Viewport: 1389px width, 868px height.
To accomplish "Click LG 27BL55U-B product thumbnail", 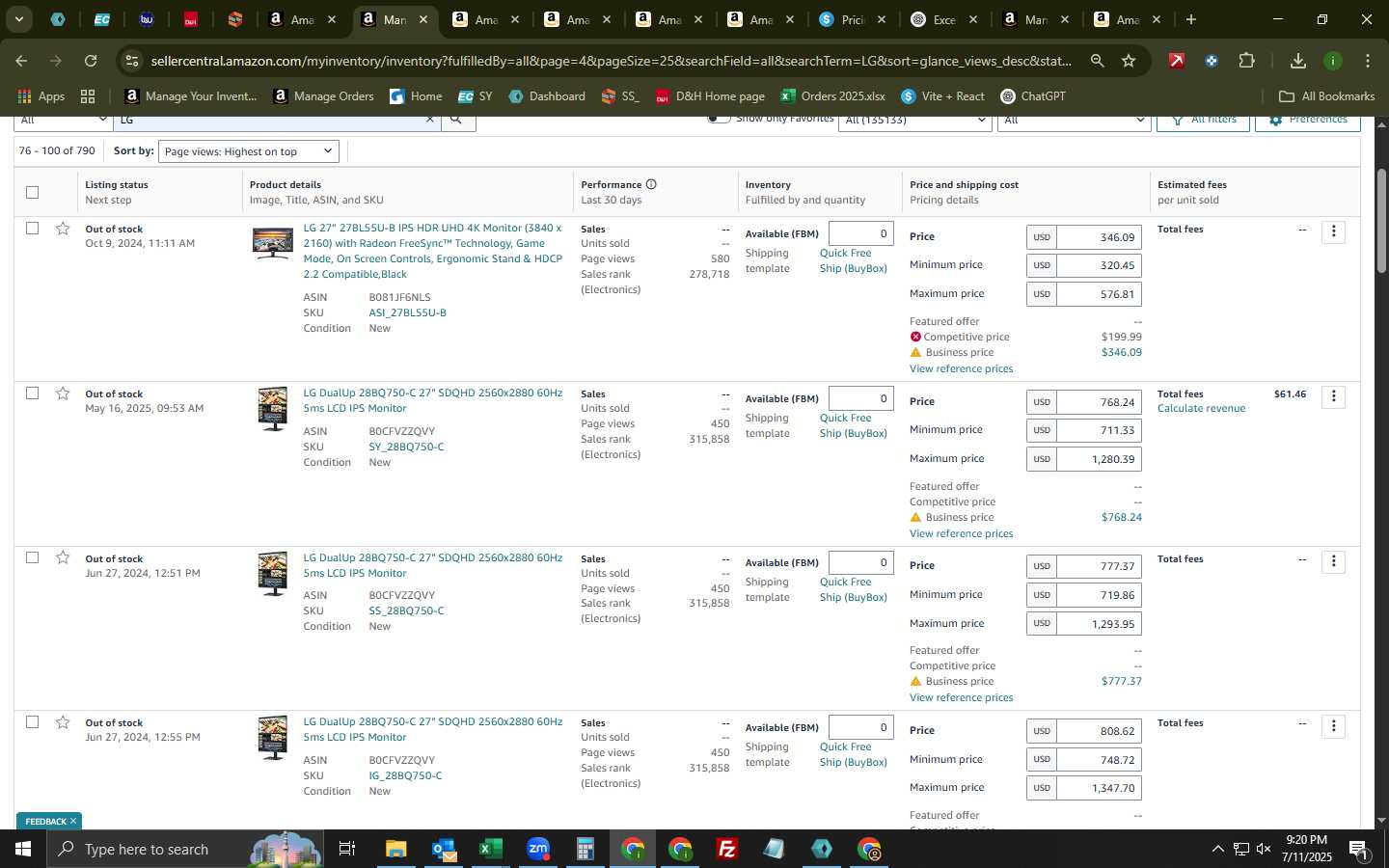I will 273,243.
